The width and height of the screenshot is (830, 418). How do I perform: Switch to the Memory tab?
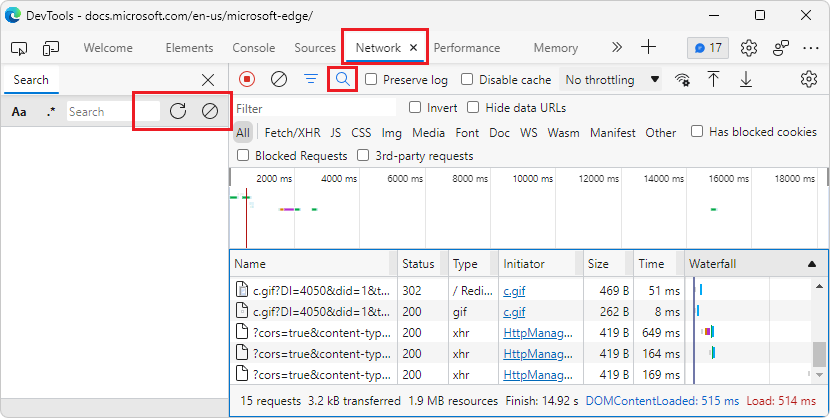click(x=555, y=48)
